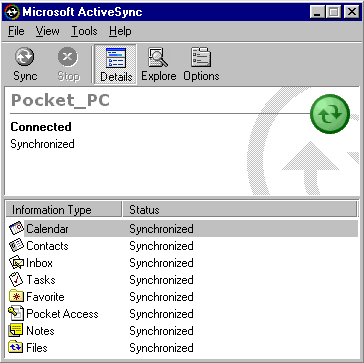Click Synchronized text under Connected
The width and height of the screenshot is (364, 363).
click(x=42, y=144)
